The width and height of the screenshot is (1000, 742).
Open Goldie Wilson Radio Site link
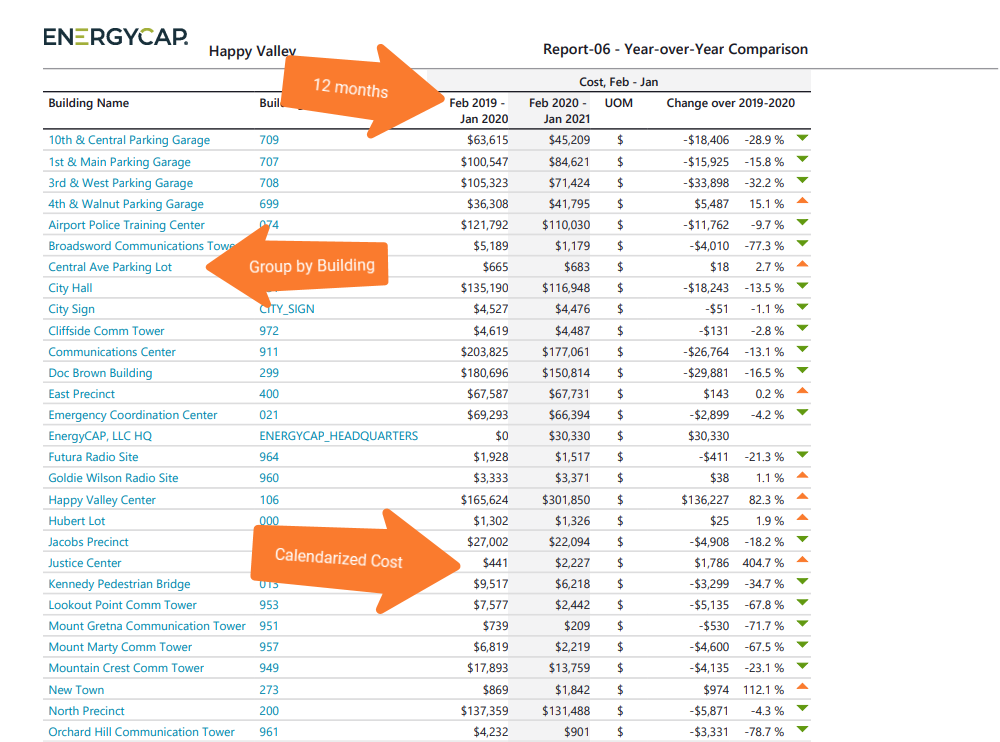tap(113, 478)
